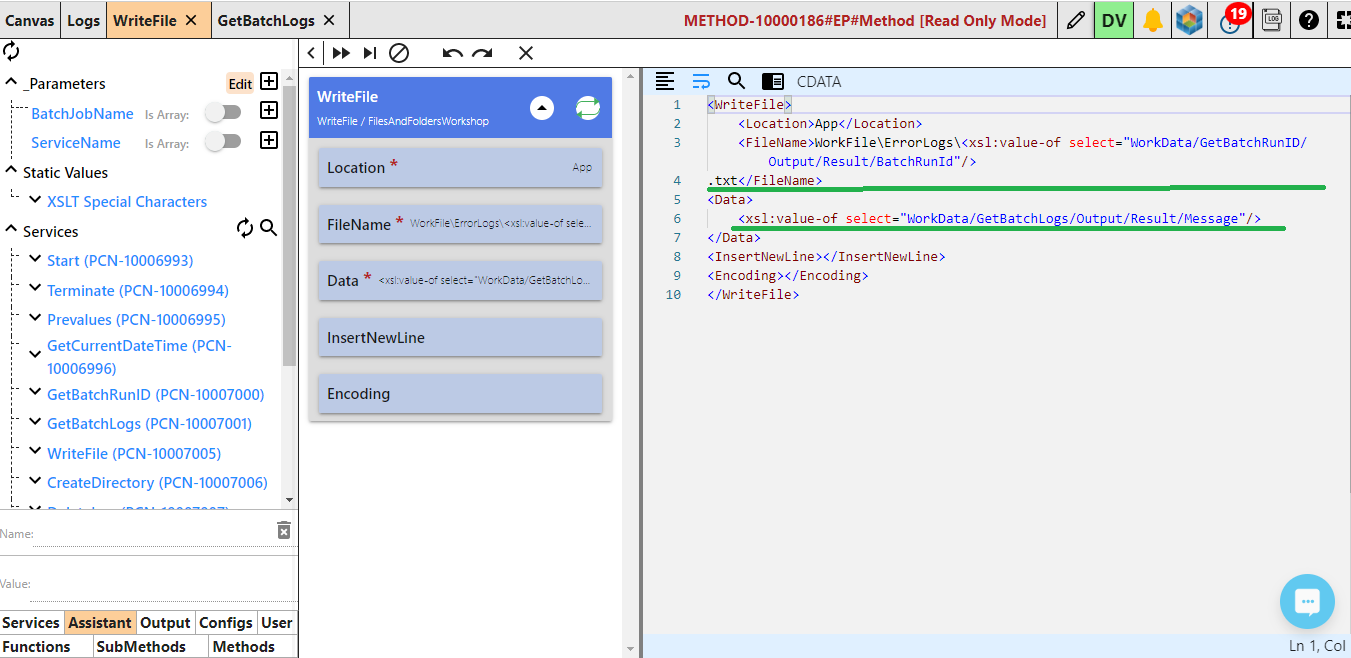Select the Data field on WriteFile card
This screenshot has height=658, width=1351.
[460, 281]
